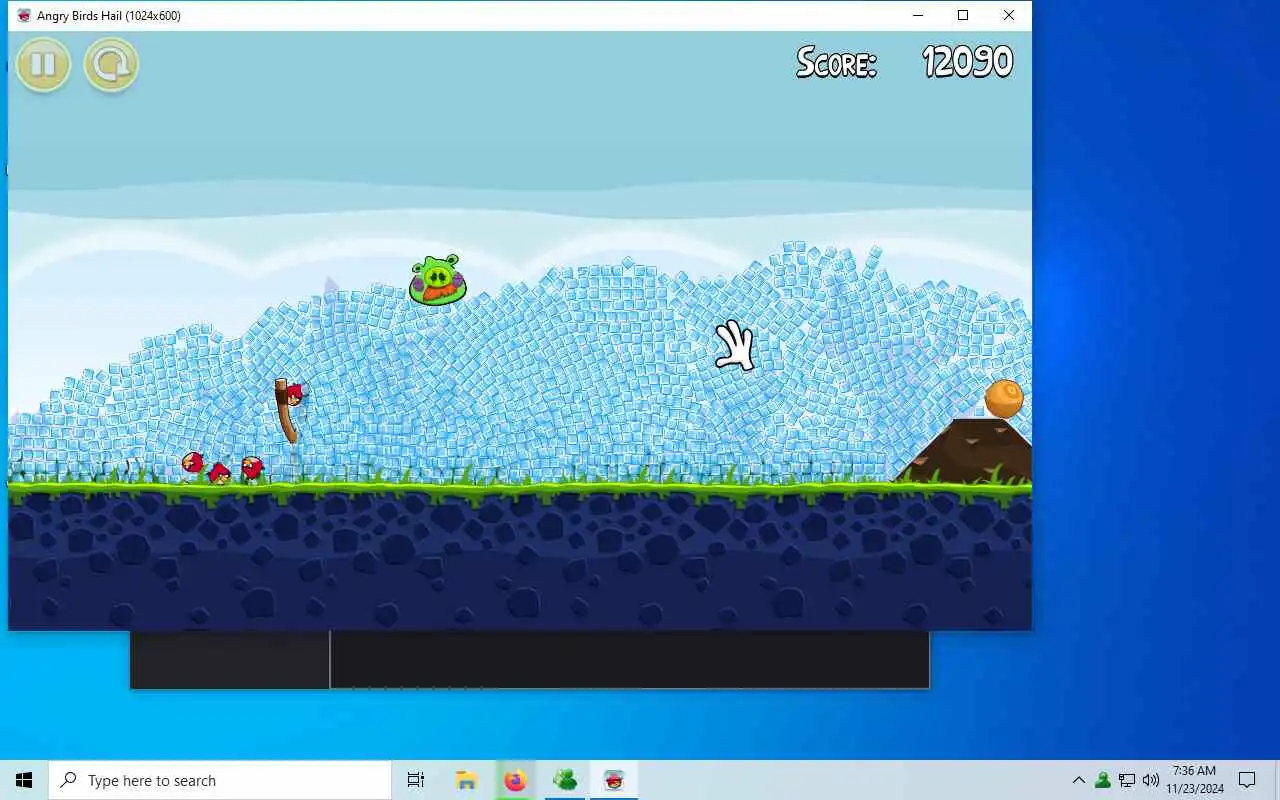
Task: Show hidden system tray icons
Action: 1078,780
